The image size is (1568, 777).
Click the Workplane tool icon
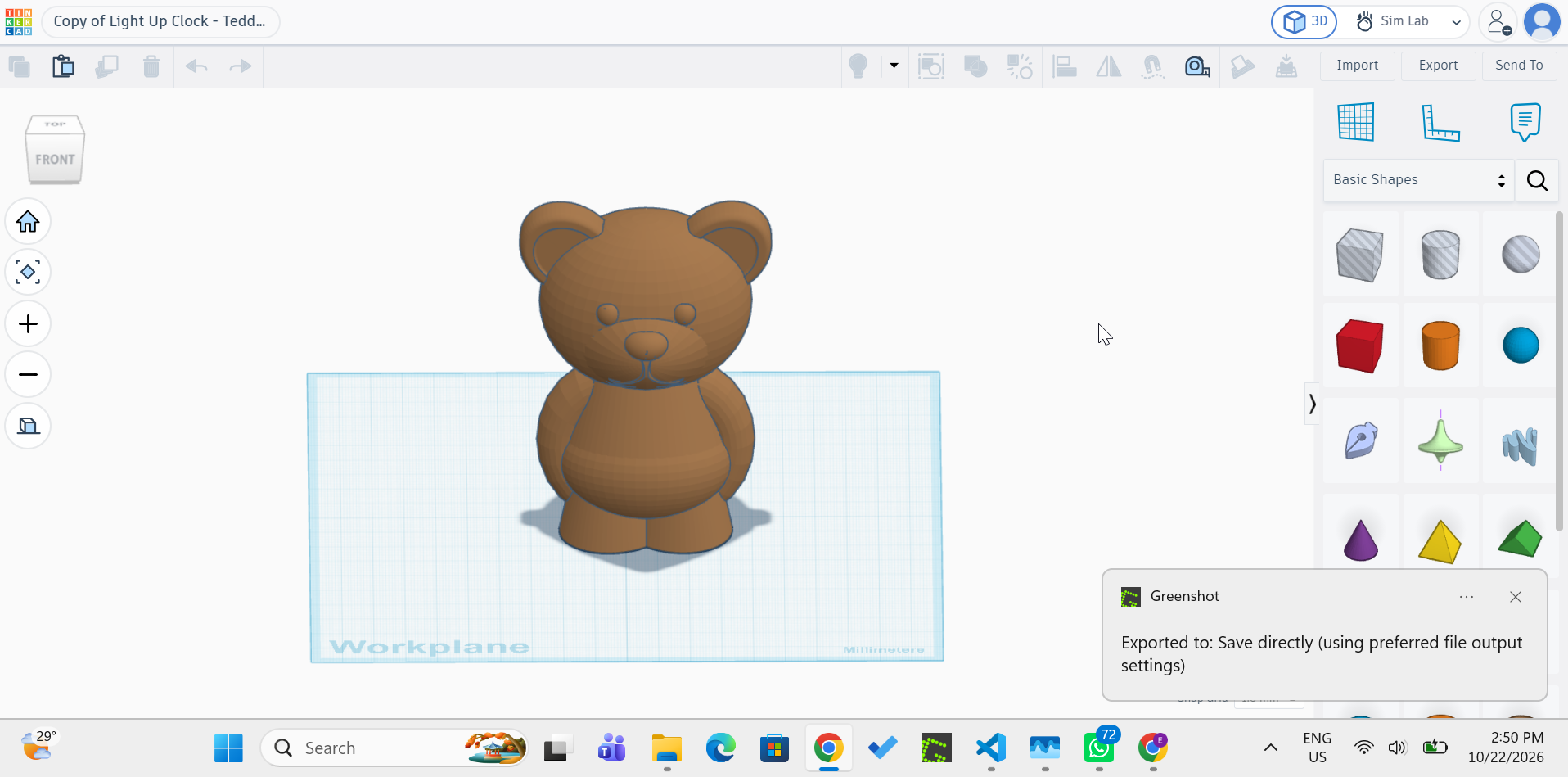[1356, 122]
